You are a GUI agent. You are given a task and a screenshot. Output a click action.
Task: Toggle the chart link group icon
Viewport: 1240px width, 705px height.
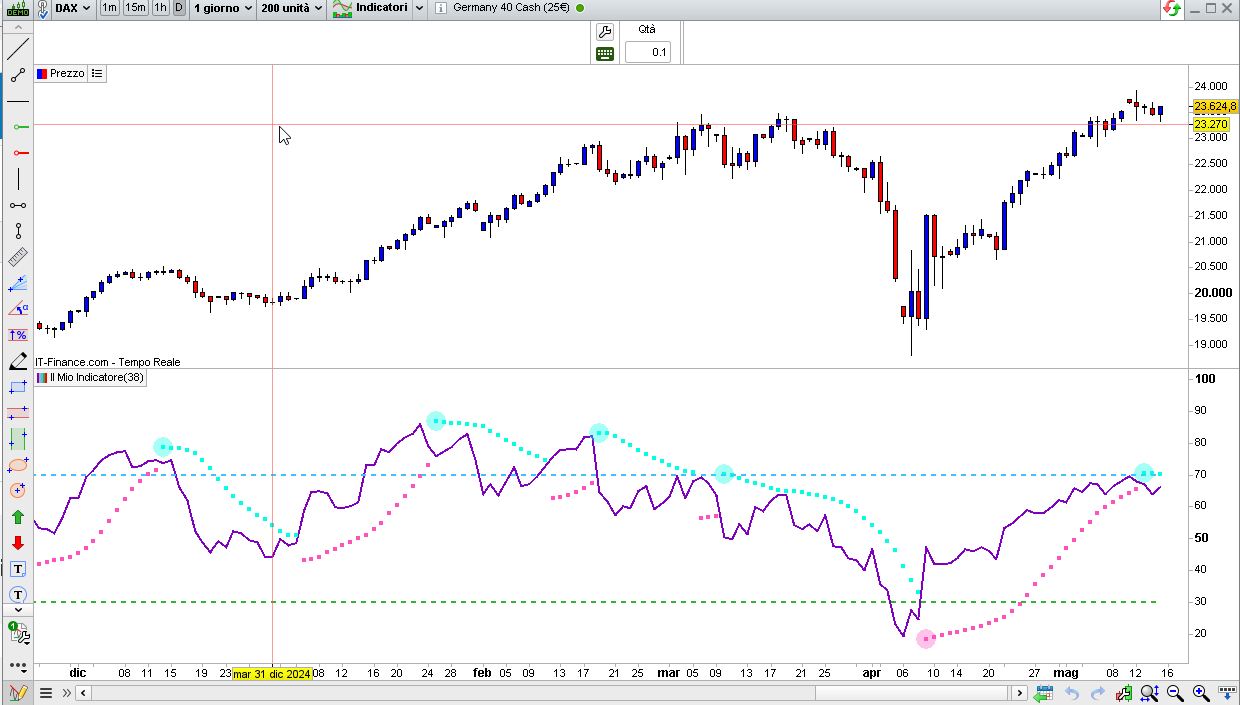click(42, 8)
